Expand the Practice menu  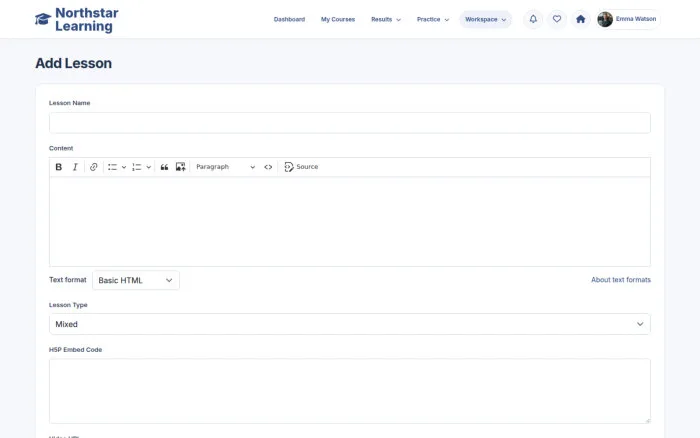click(x=433, y=19)
